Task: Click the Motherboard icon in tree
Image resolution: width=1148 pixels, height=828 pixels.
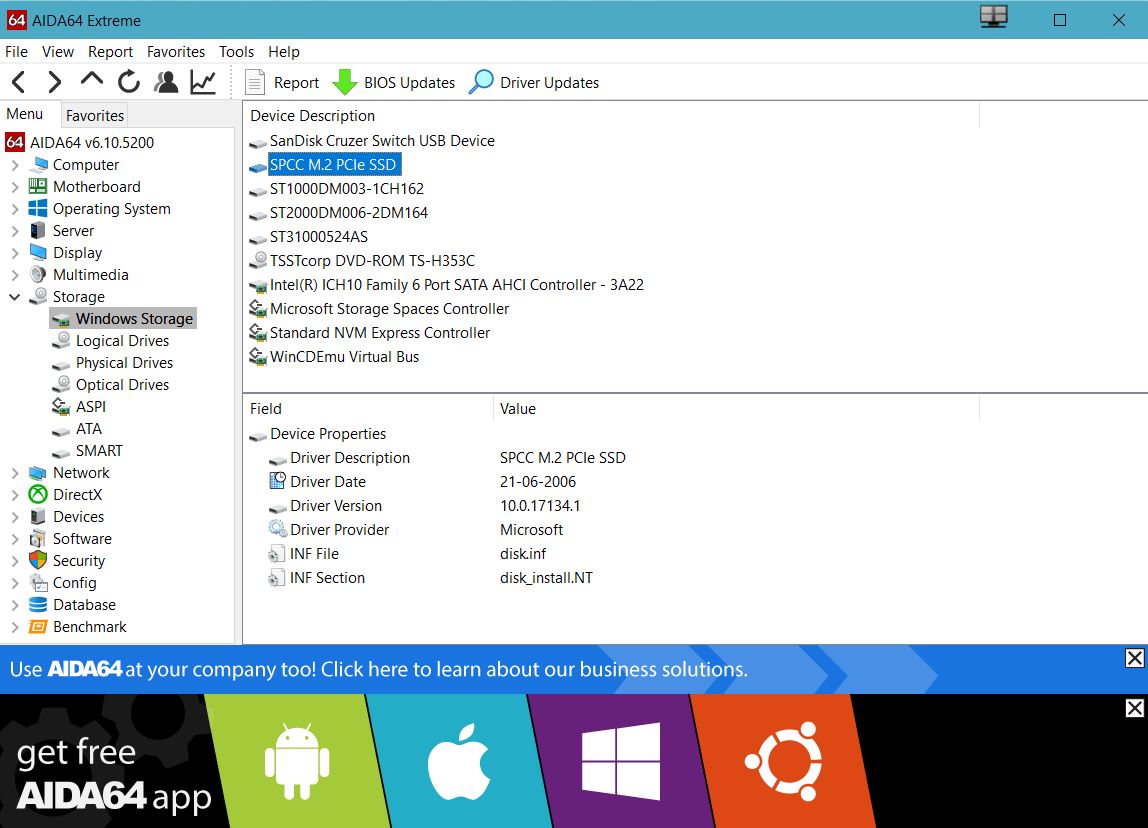Action: 38,187
